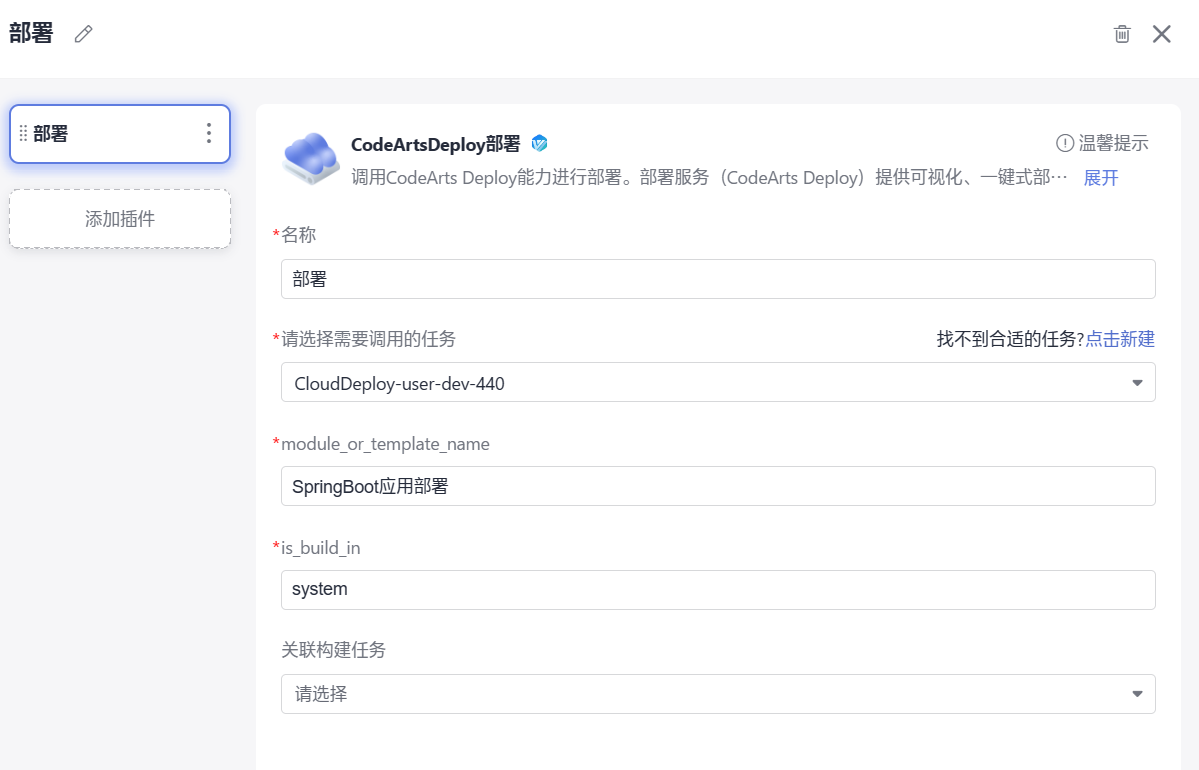The width and height of the screenshot is (1199, 770).
Task: Click the 关联构建任务 label
Action: pos(333,650)
